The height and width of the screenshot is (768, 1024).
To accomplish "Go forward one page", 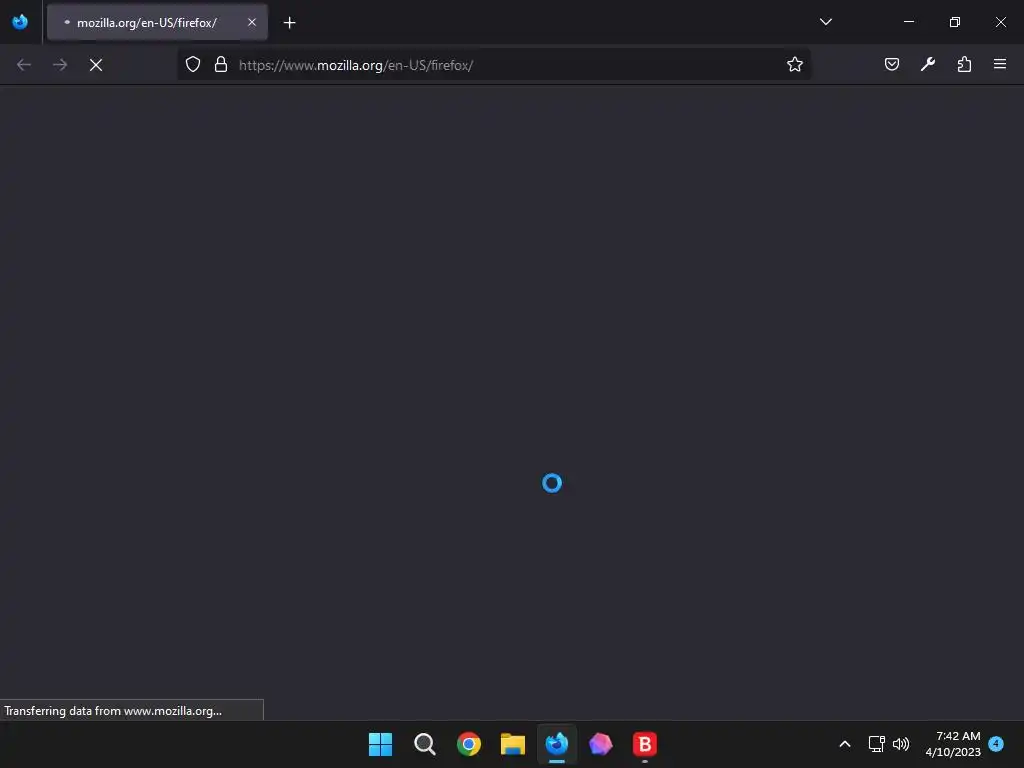I will point(59,65).
